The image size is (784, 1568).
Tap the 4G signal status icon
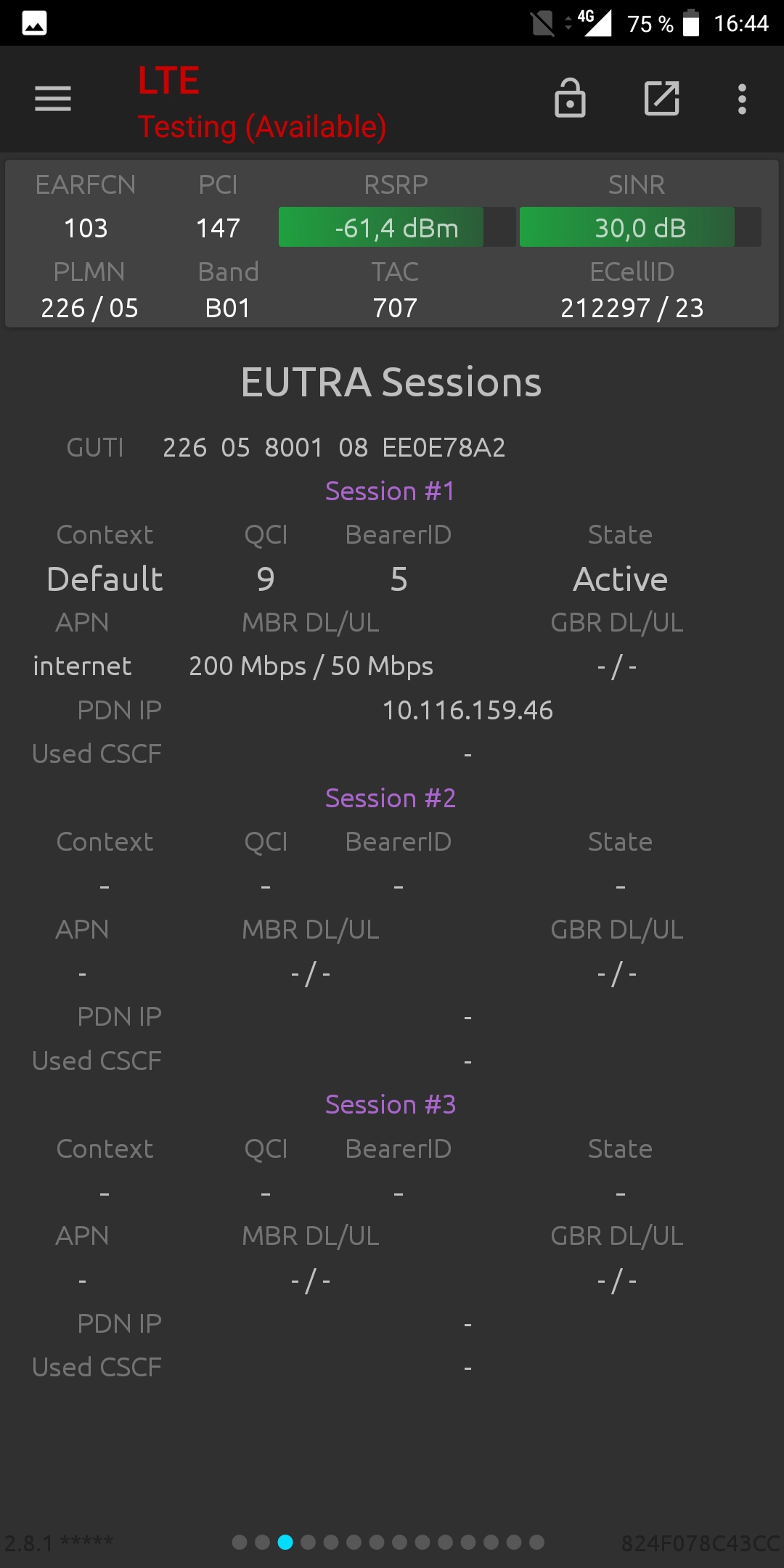[x=595, y=23]
